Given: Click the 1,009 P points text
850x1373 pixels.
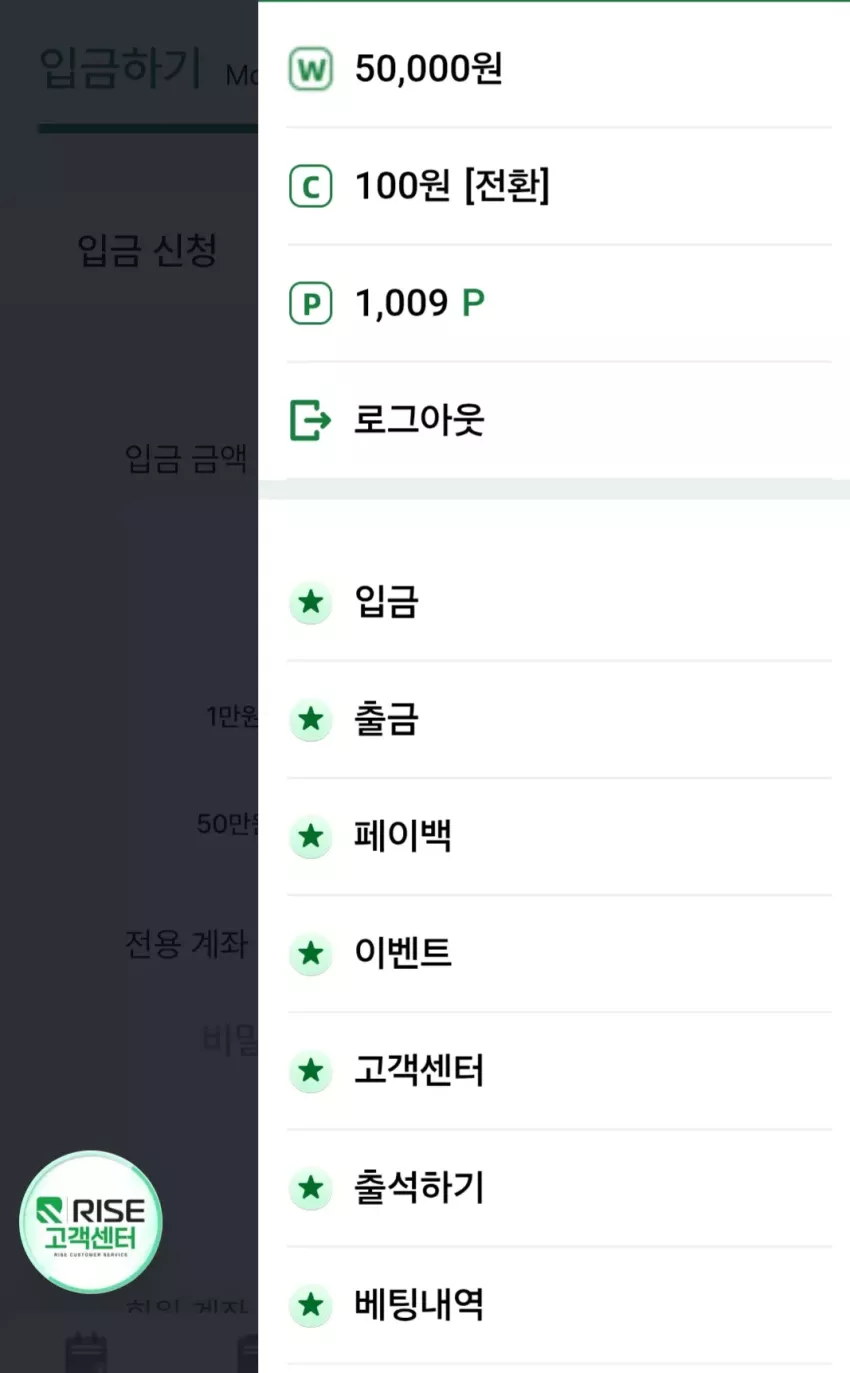Looking at the screenshot, I should (x=420, y=304).
